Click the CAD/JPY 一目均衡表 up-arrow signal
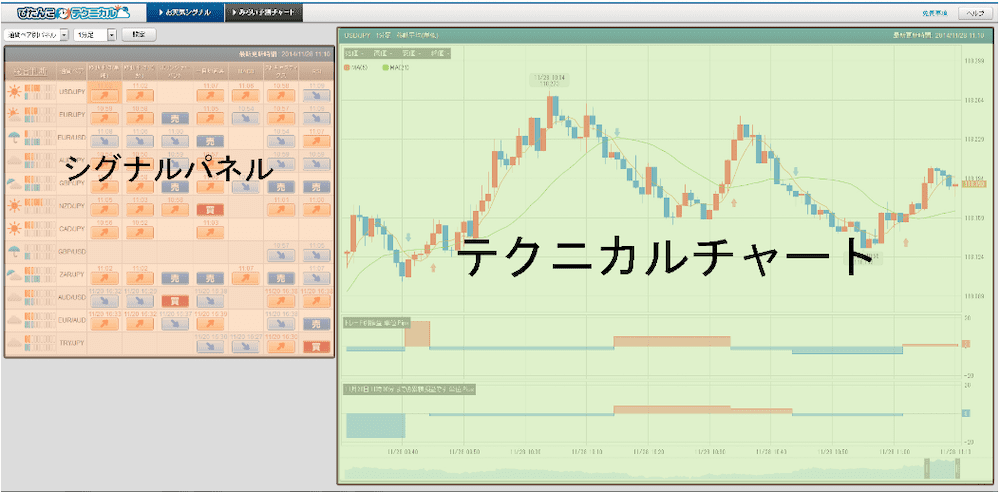1000x492 pixels. pos(210,232)
